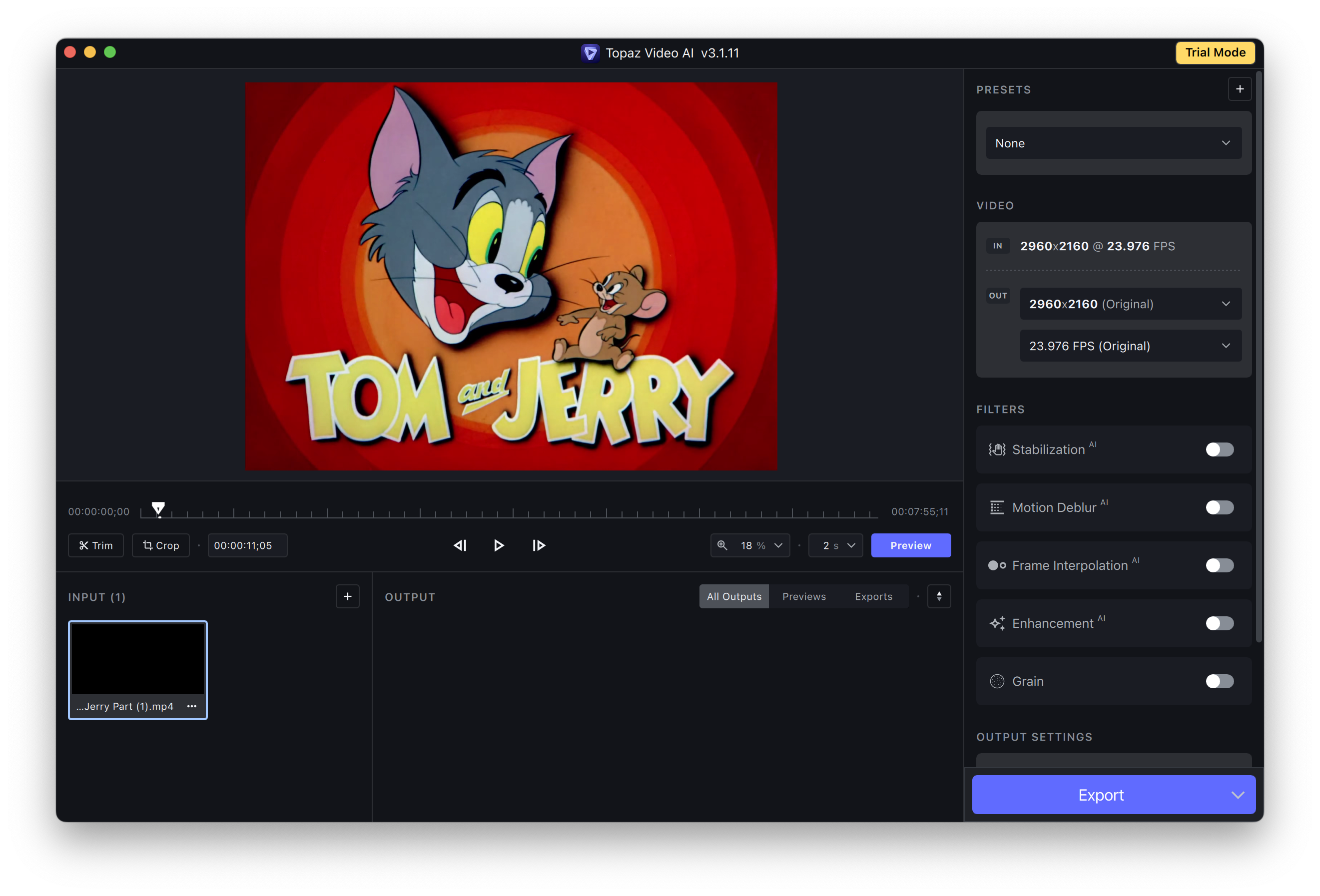Screen dimensions: 1320x896
Task: Click the magnifier zoom icon
Action: pos(722,545)
